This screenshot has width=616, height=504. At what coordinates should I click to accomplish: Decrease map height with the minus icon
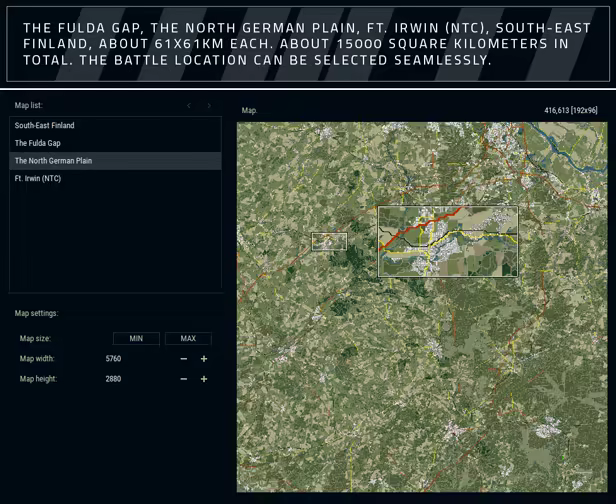pos(184,379)
